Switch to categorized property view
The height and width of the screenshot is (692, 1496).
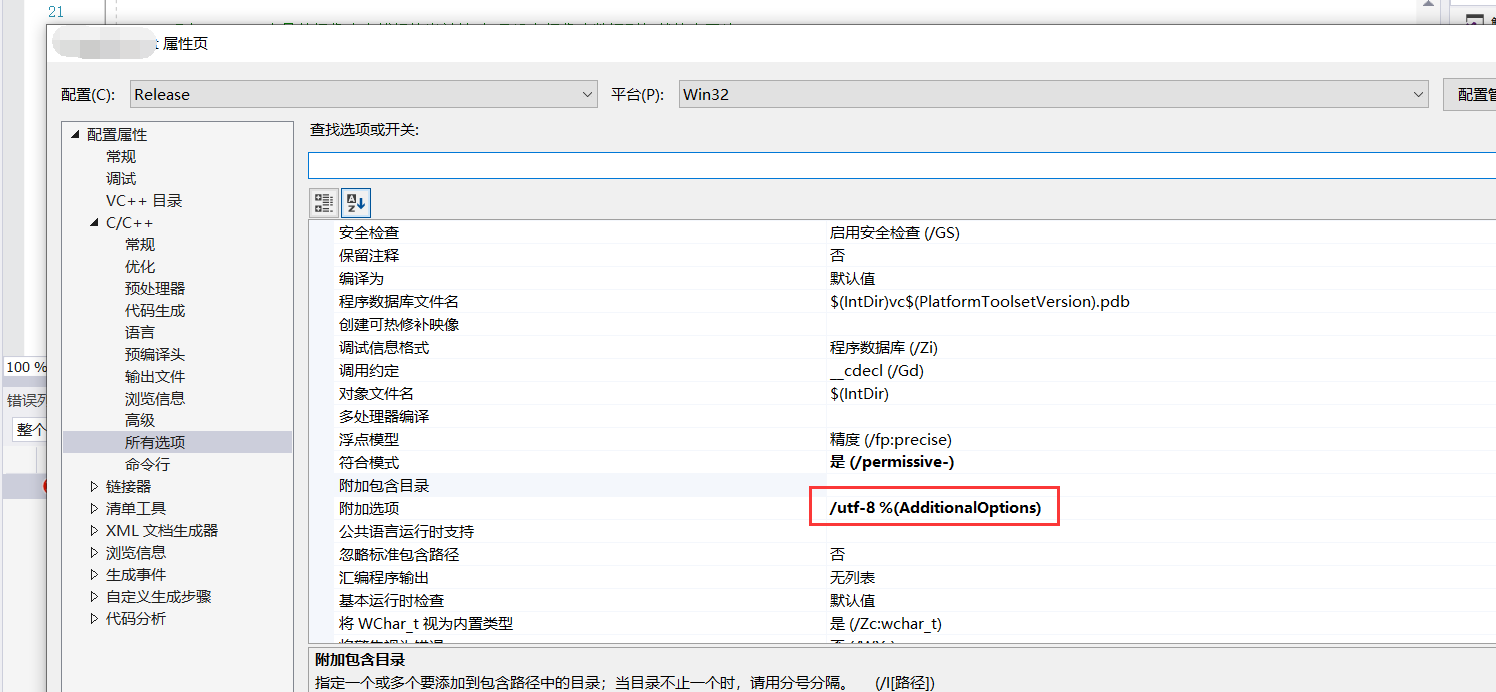click(324, 202)
